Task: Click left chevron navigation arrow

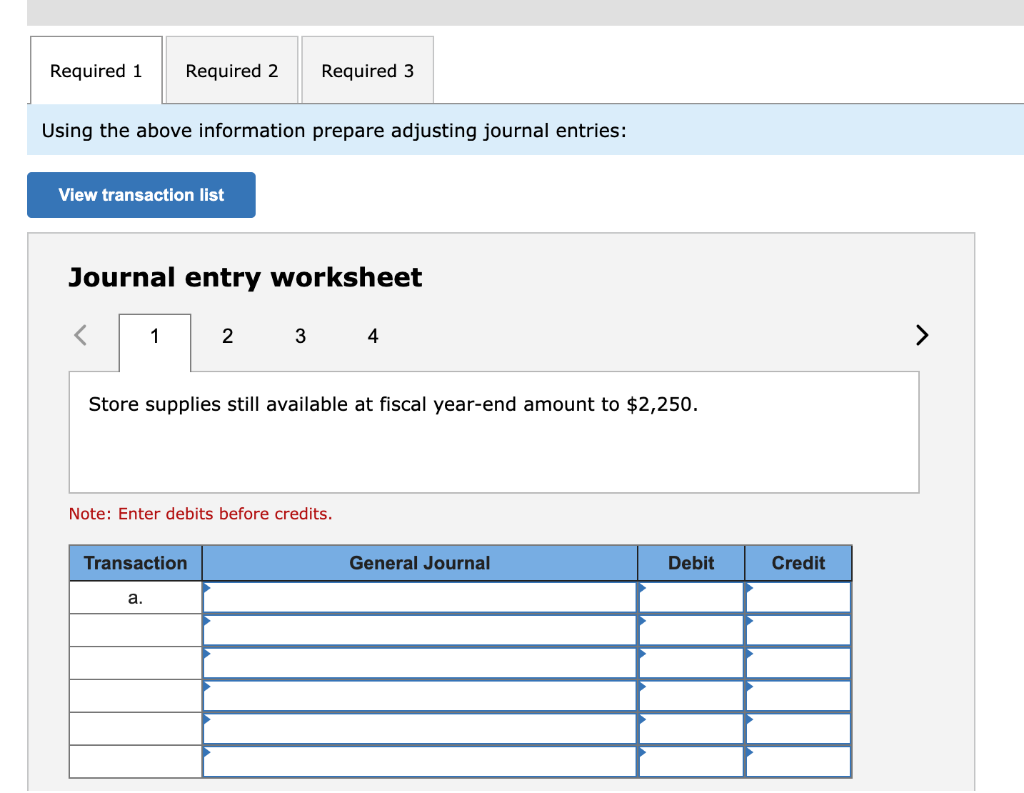Action: point(80,335)
